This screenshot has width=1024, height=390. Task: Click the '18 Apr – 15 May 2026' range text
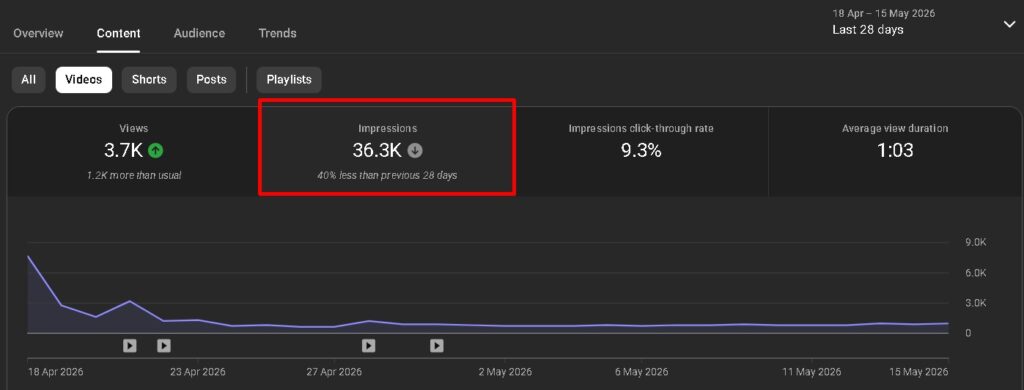click(x=883, y=13)
